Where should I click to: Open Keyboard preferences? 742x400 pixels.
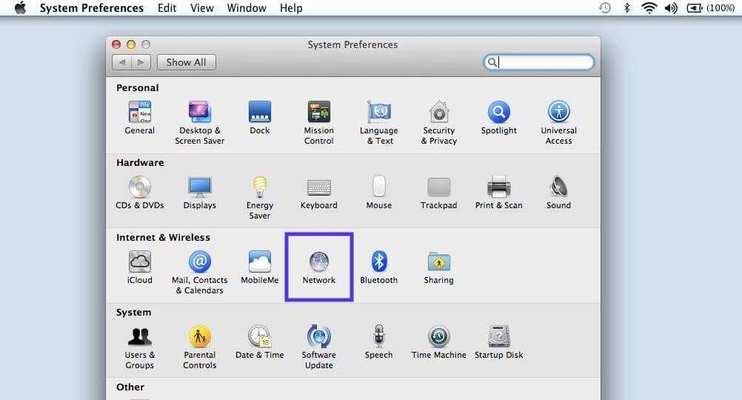[319, 193]
